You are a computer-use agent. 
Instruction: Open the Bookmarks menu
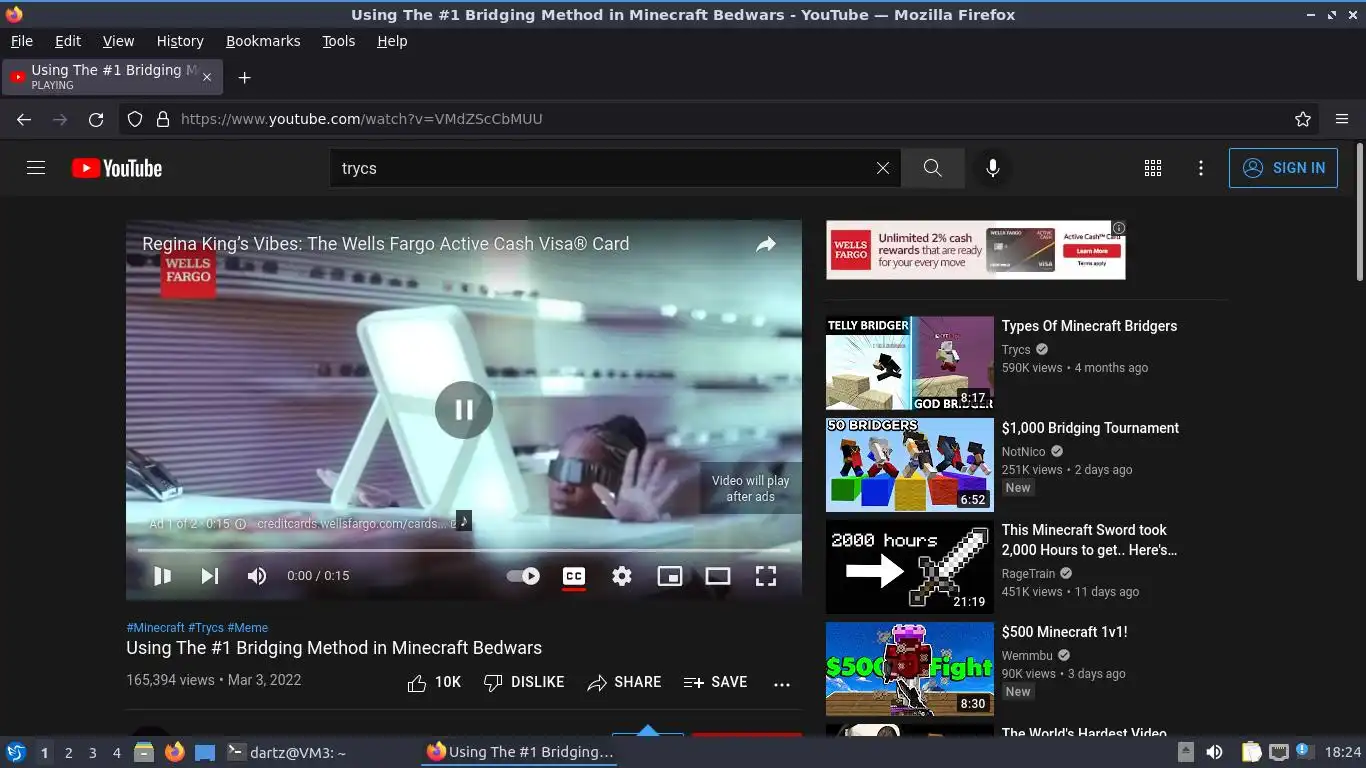click(x=263, y=41)
